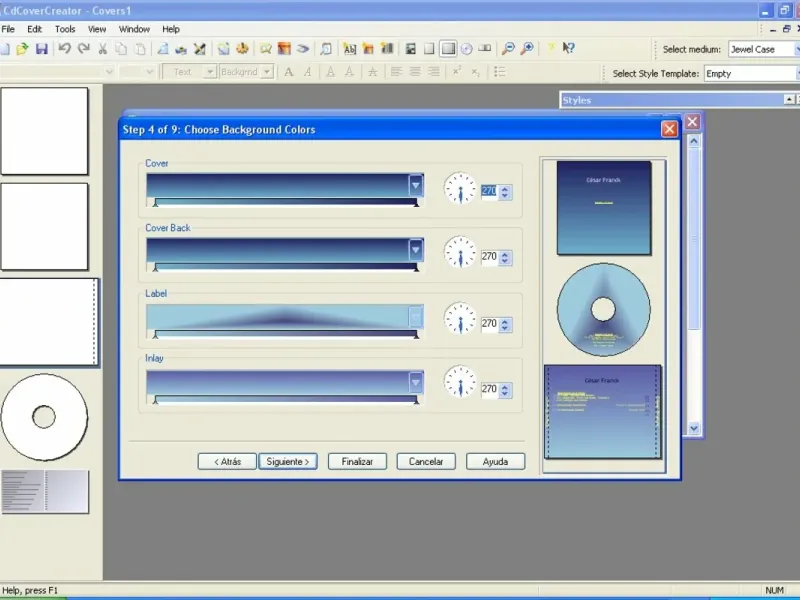Expand the Cover Back gradient dropdown
The width and height of the screenshot is (800, 600).
(x=416, y=250)
